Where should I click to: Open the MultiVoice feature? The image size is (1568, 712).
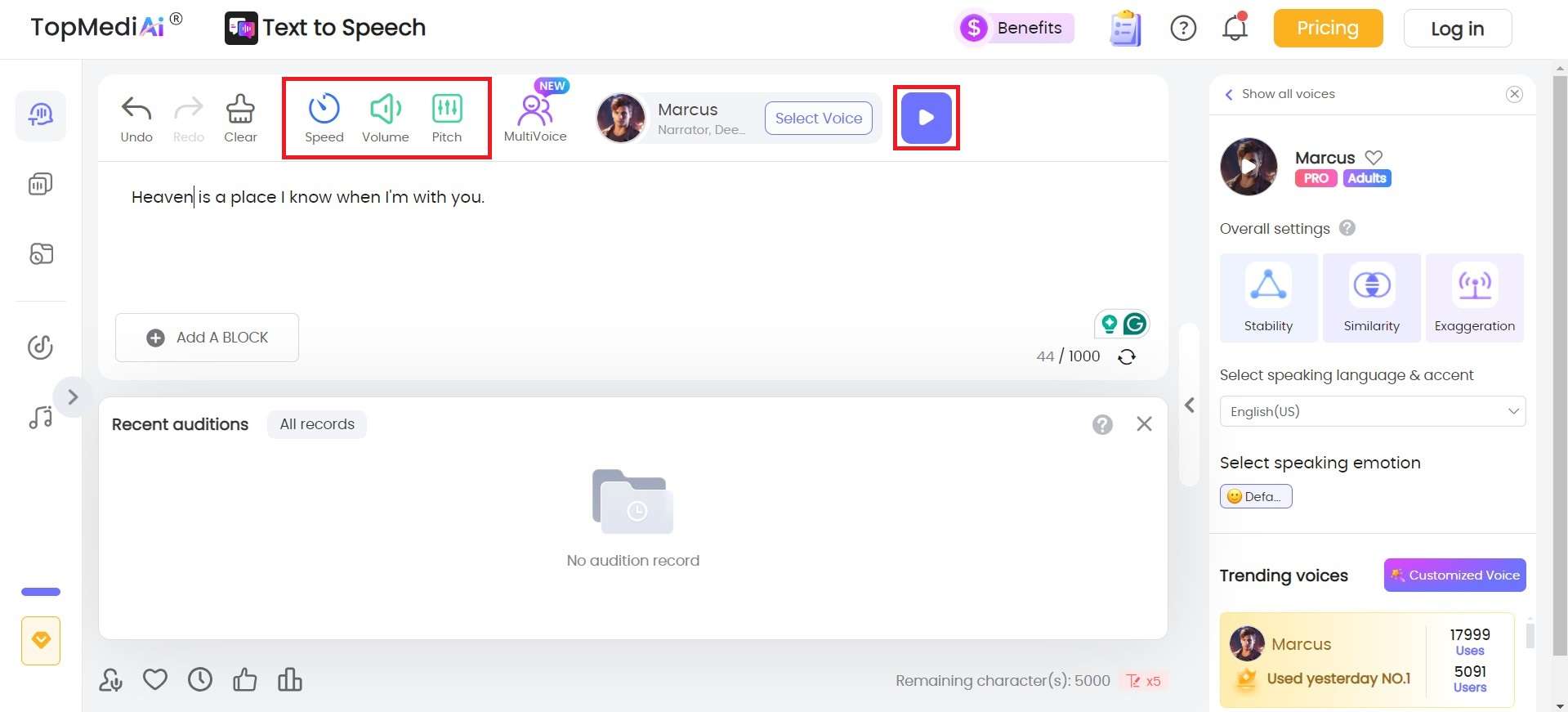coord(535,116)
